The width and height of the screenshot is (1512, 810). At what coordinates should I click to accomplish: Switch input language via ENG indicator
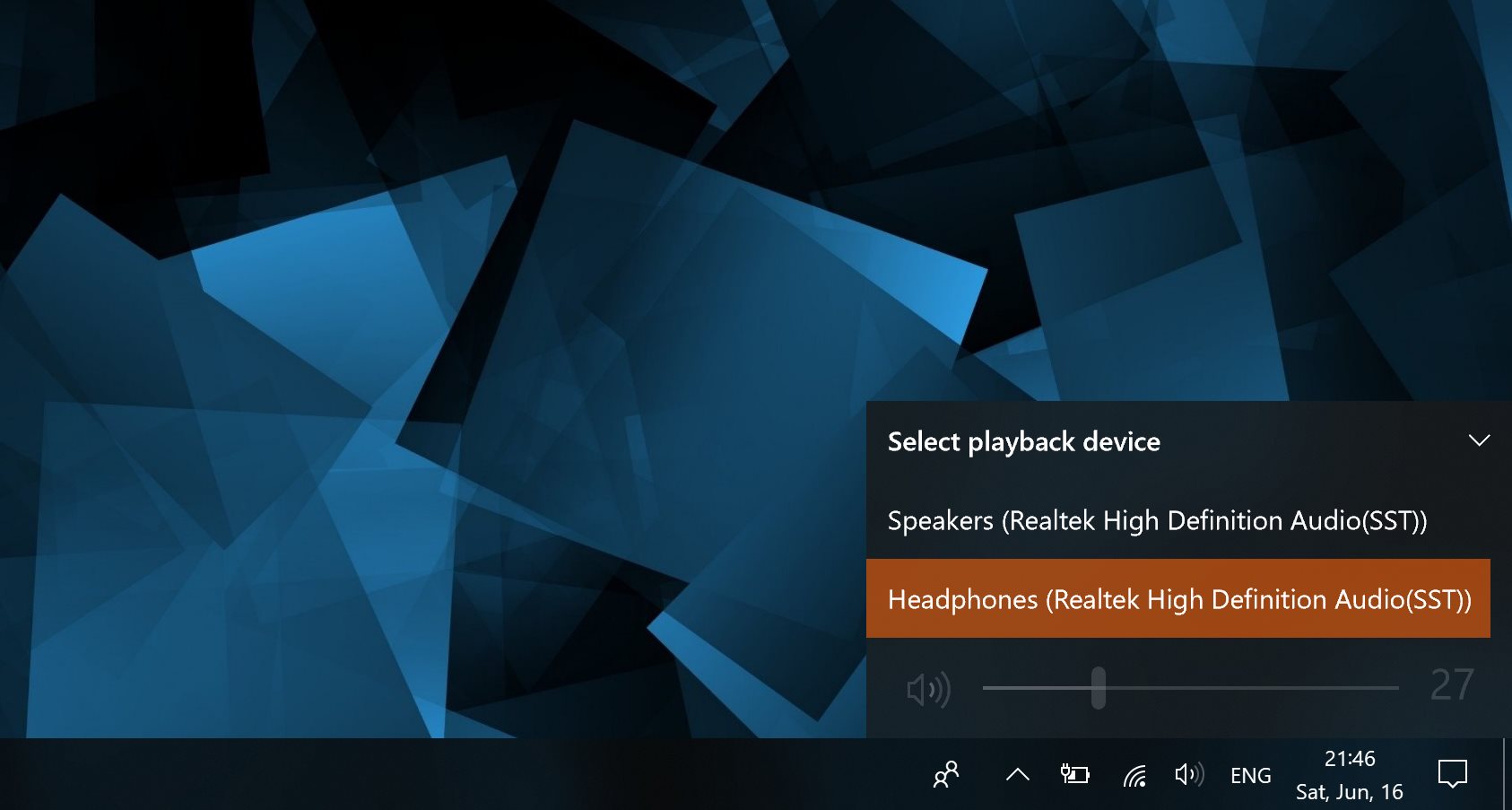(1250, 775)
